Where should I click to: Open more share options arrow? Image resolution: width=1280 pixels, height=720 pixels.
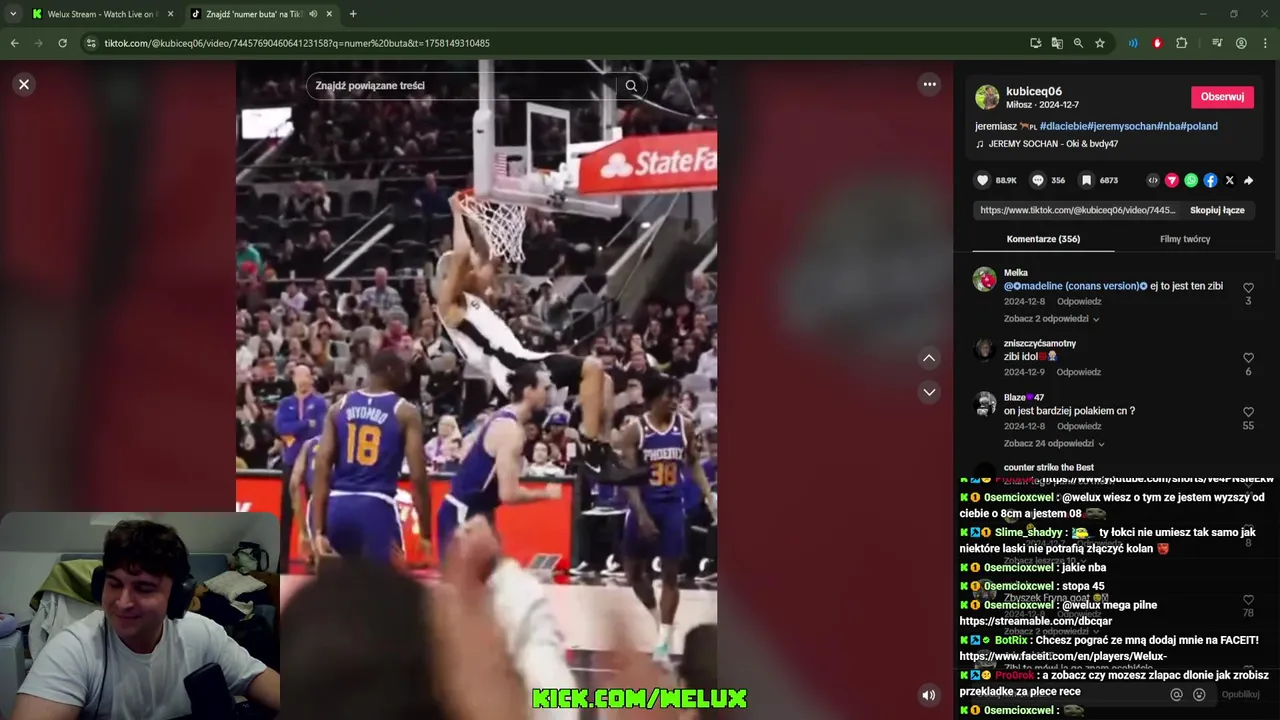[x=1248, y=180]
